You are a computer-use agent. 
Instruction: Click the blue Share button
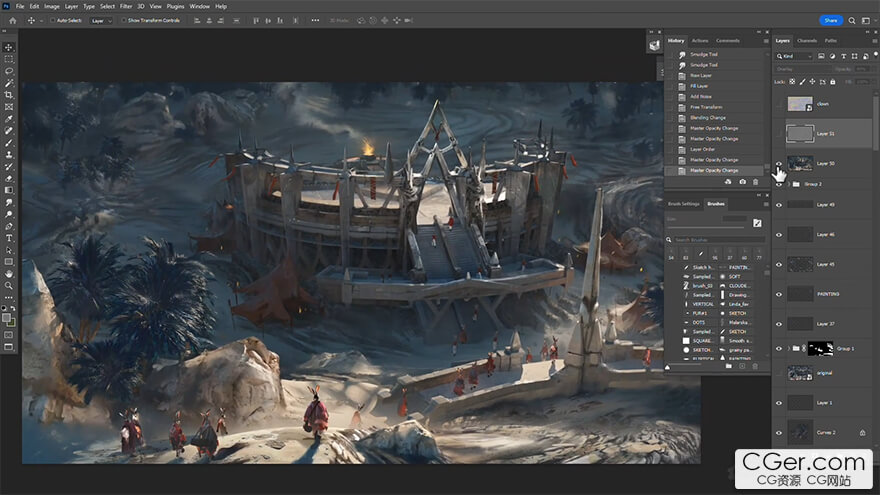[x=831, y=20]
